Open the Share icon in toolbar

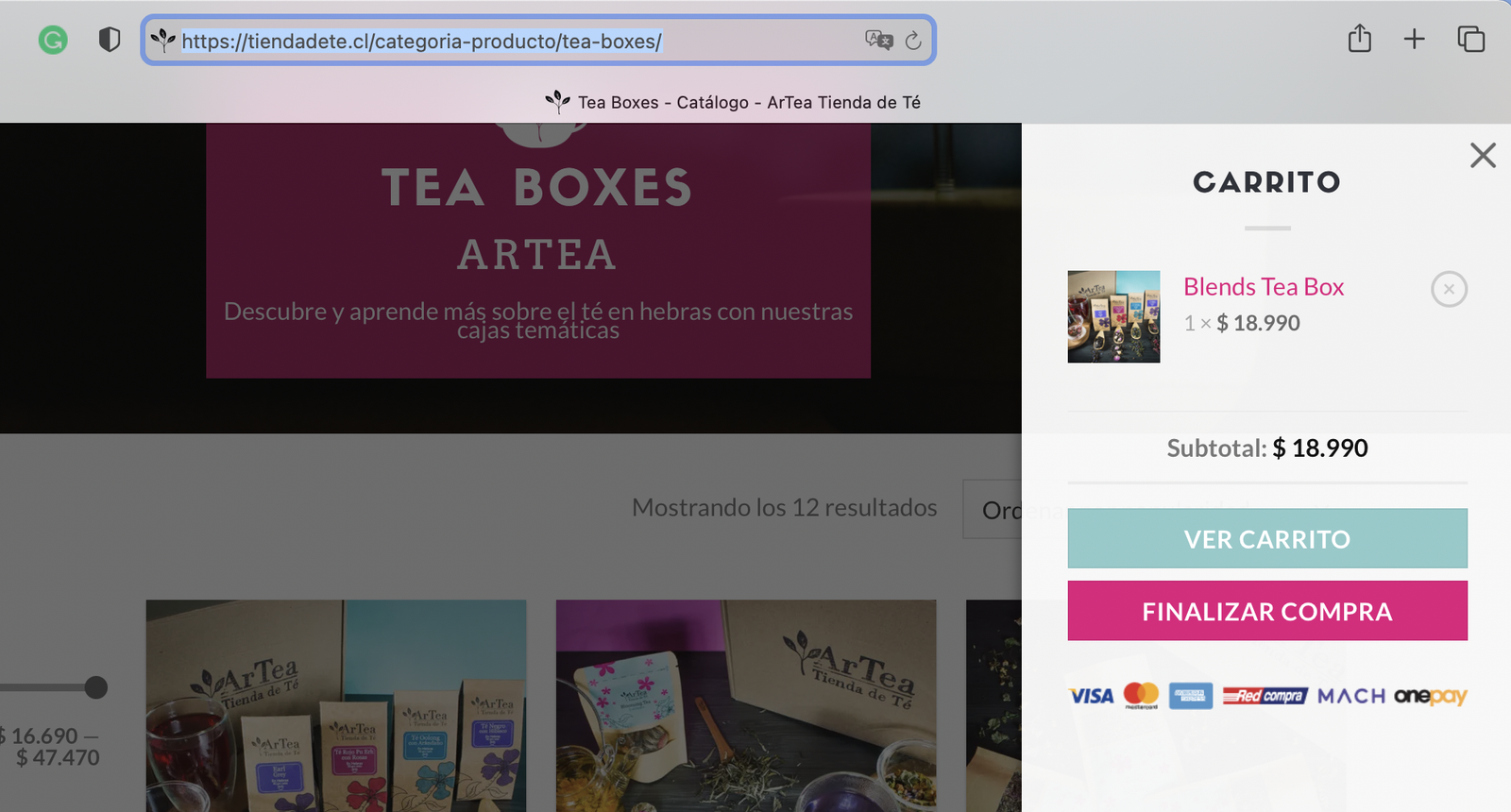(x=1359, y=39)
